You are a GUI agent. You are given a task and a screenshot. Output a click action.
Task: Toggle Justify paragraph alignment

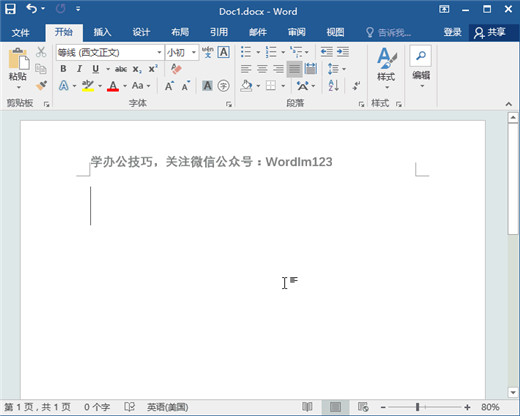(294, 69)
